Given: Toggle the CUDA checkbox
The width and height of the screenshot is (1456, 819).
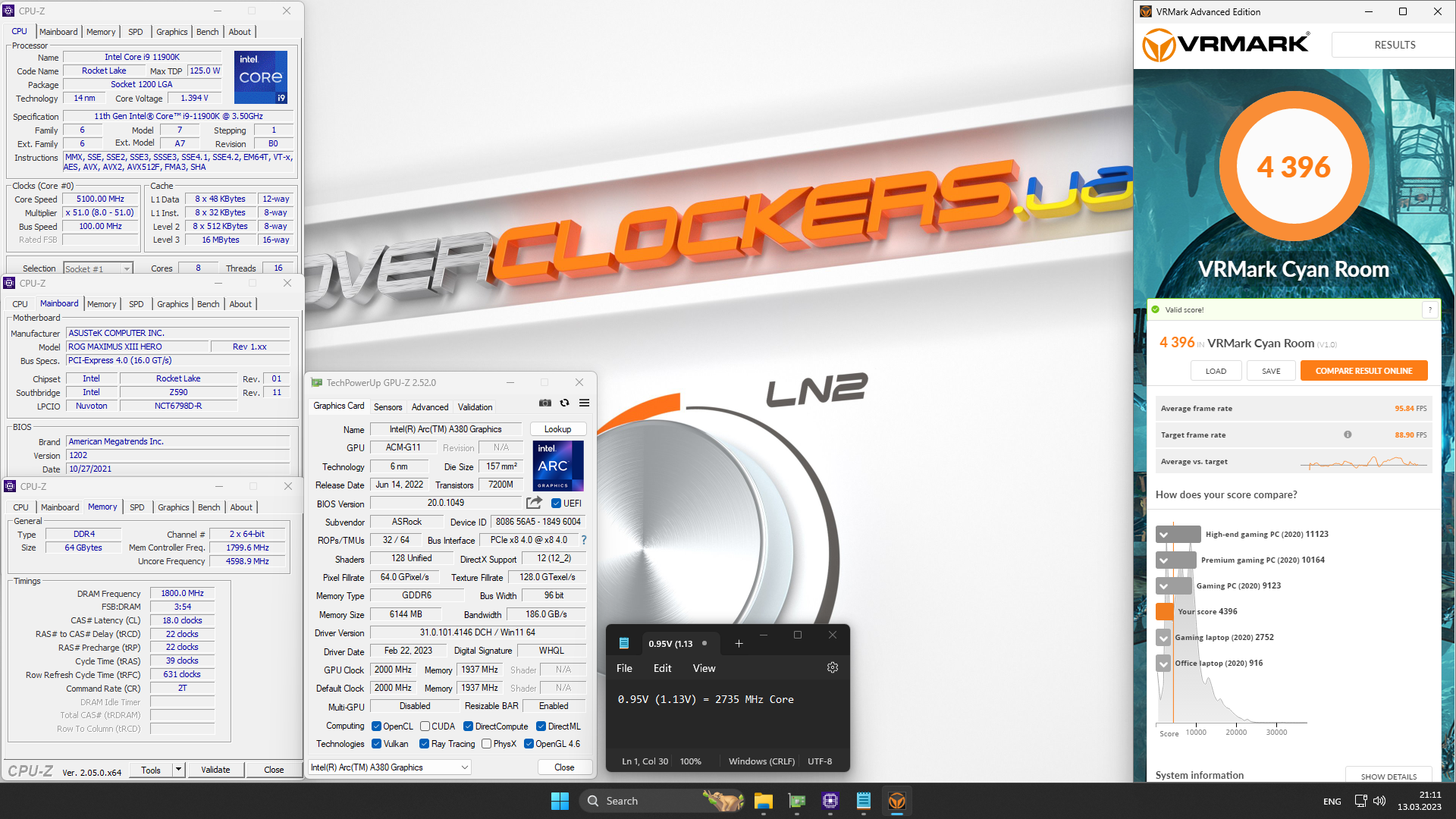Looking at the screenshot, I should (425, 726).
